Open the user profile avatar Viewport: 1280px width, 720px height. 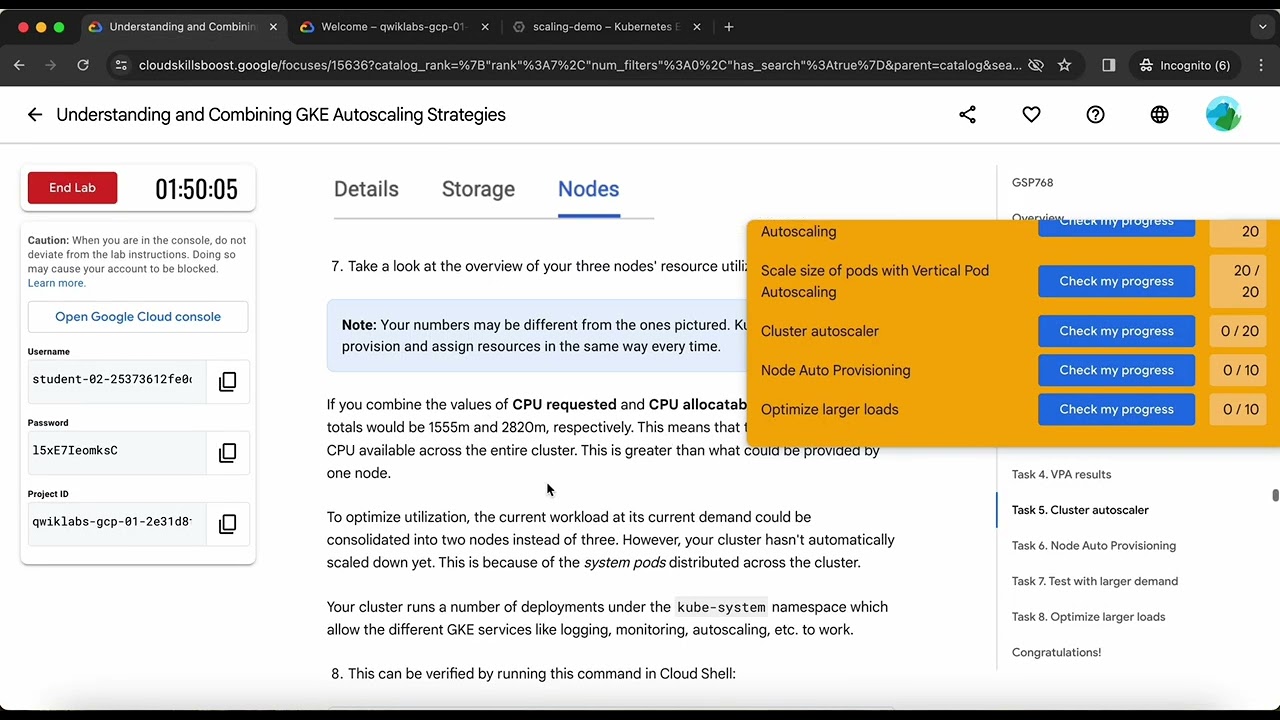click(x=1223, y=114)
